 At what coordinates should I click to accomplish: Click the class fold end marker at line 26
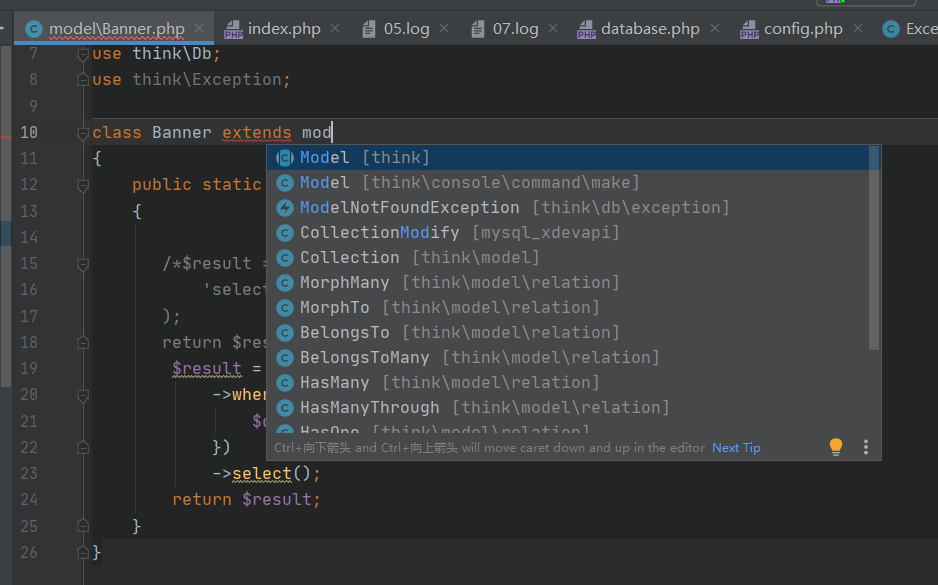tap(83, 553)
